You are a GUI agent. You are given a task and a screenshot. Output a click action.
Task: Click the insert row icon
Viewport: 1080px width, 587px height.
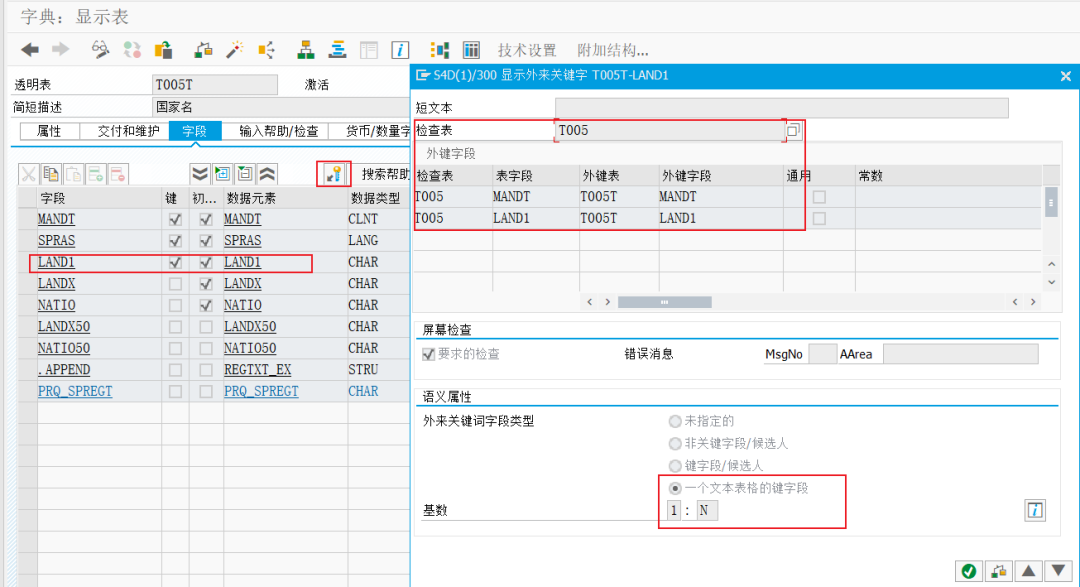[96, 174]
